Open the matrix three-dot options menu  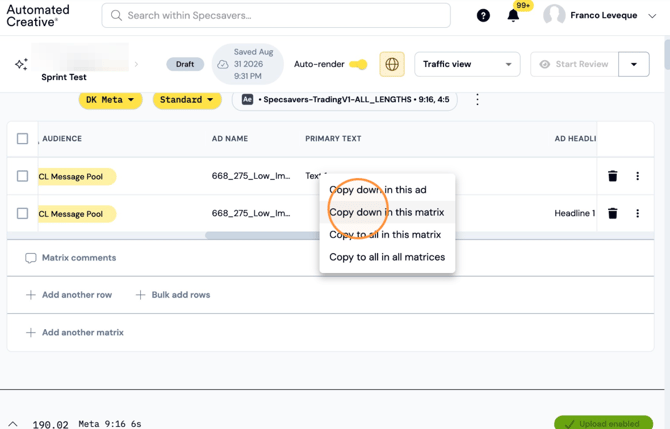(x=477, y=100)
